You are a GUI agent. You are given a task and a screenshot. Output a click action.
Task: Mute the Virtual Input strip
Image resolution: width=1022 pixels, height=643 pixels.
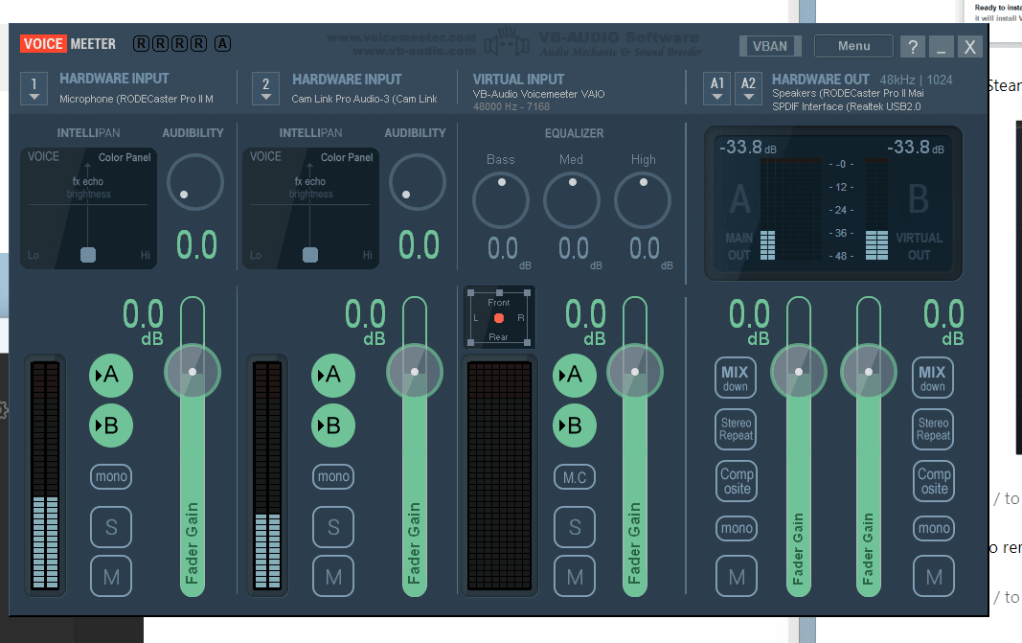pyautogui.click(x=574, y=577)
